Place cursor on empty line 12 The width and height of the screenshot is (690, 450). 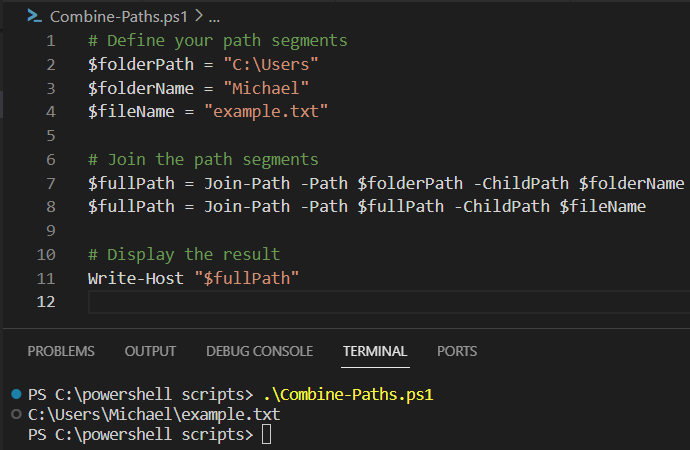click(x=389, y=302)
